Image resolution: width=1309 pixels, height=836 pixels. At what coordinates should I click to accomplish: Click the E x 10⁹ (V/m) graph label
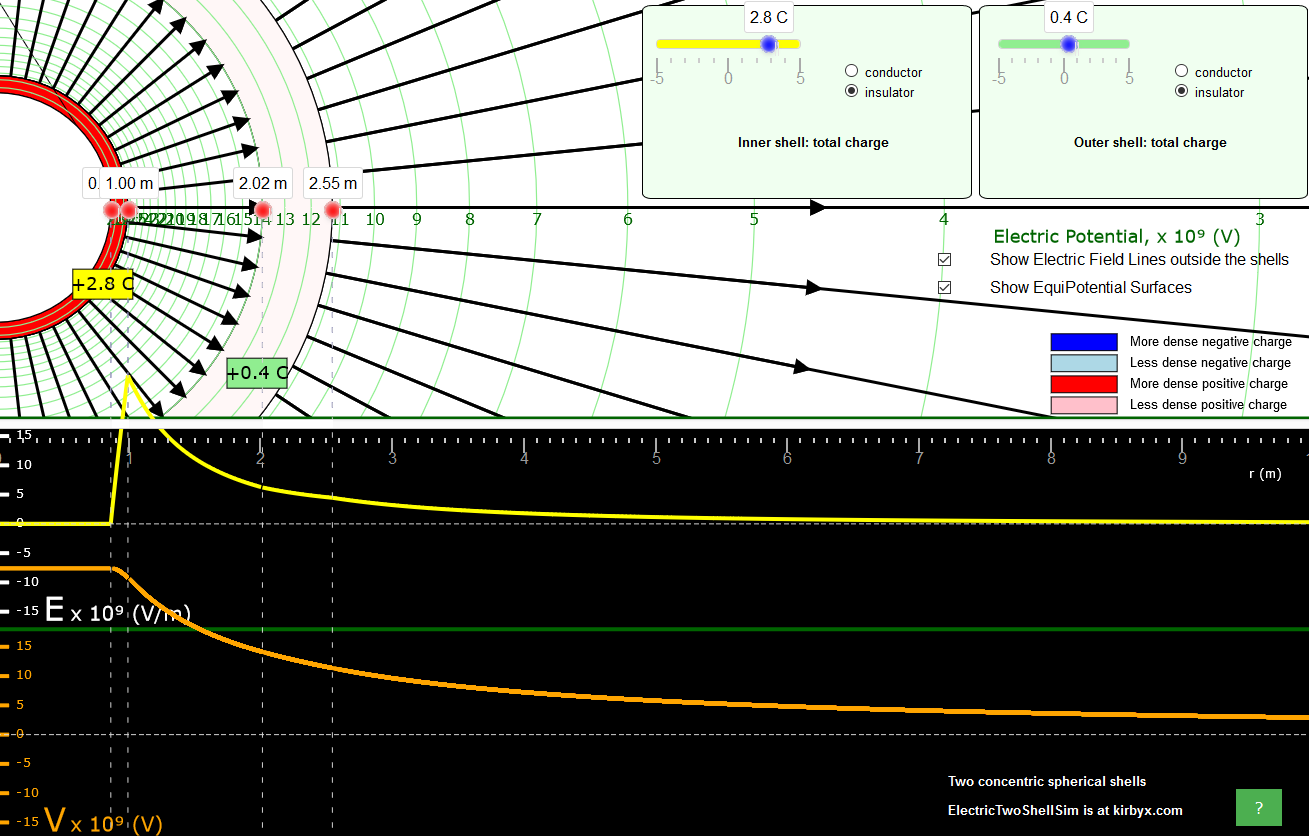click(x=118, y=610)
